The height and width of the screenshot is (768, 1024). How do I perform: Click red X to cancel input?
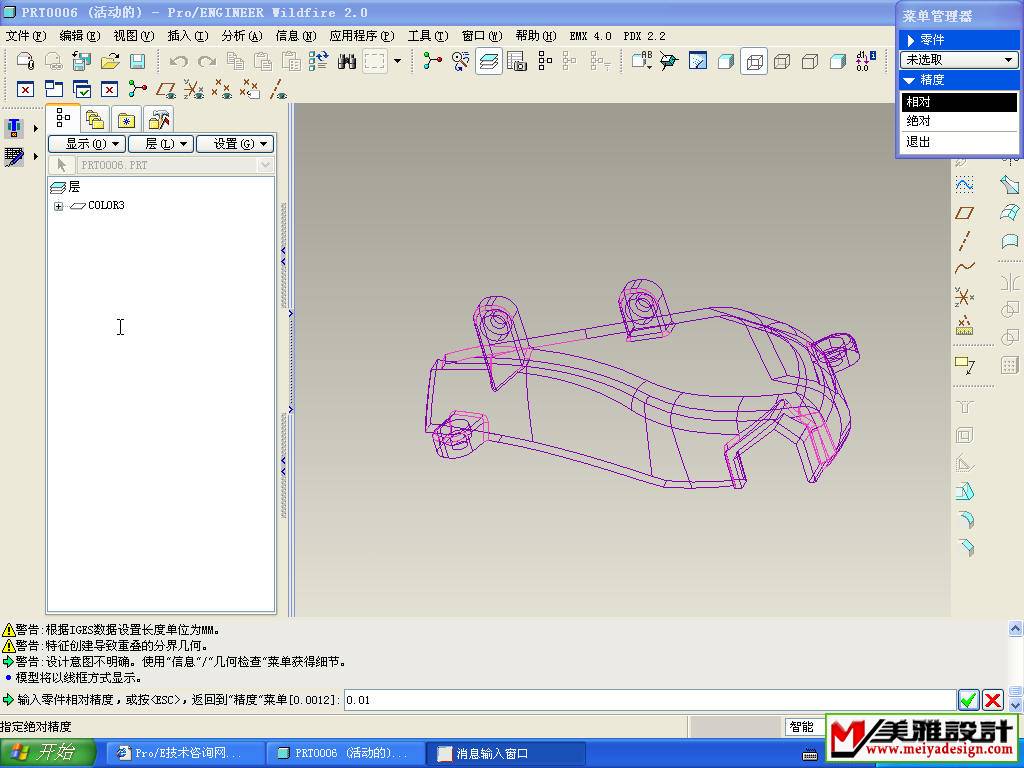coord(993,700)
